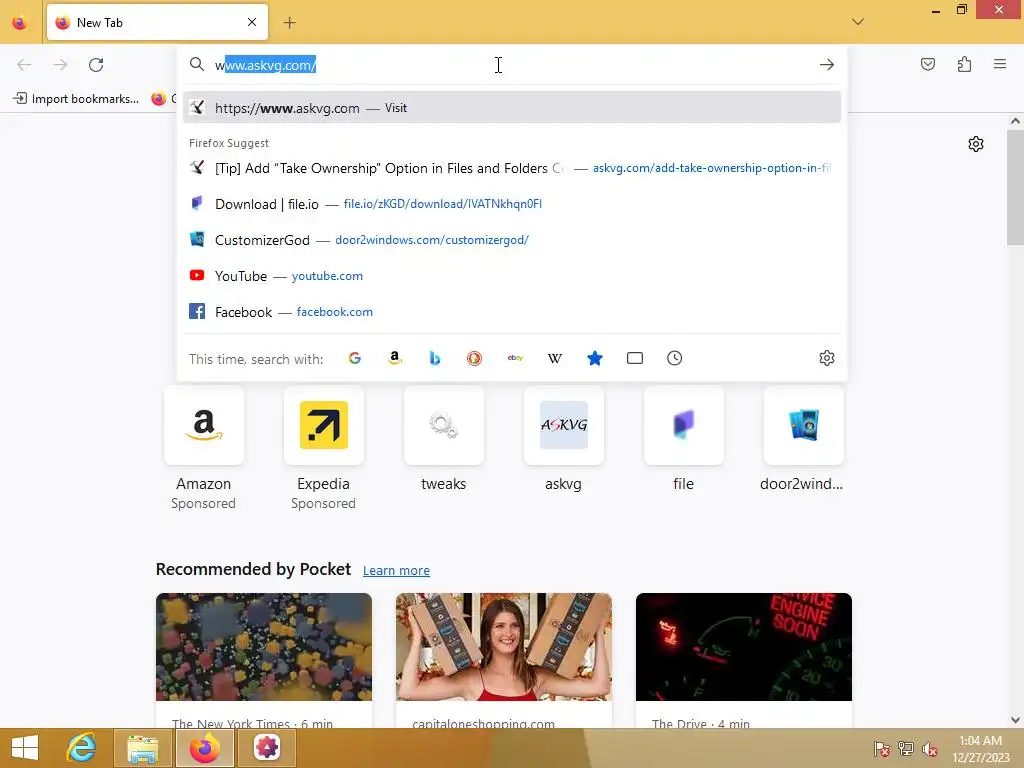Search this time with eBay
The width and height of the screenshot is (1024, 768).
(515, 358)
